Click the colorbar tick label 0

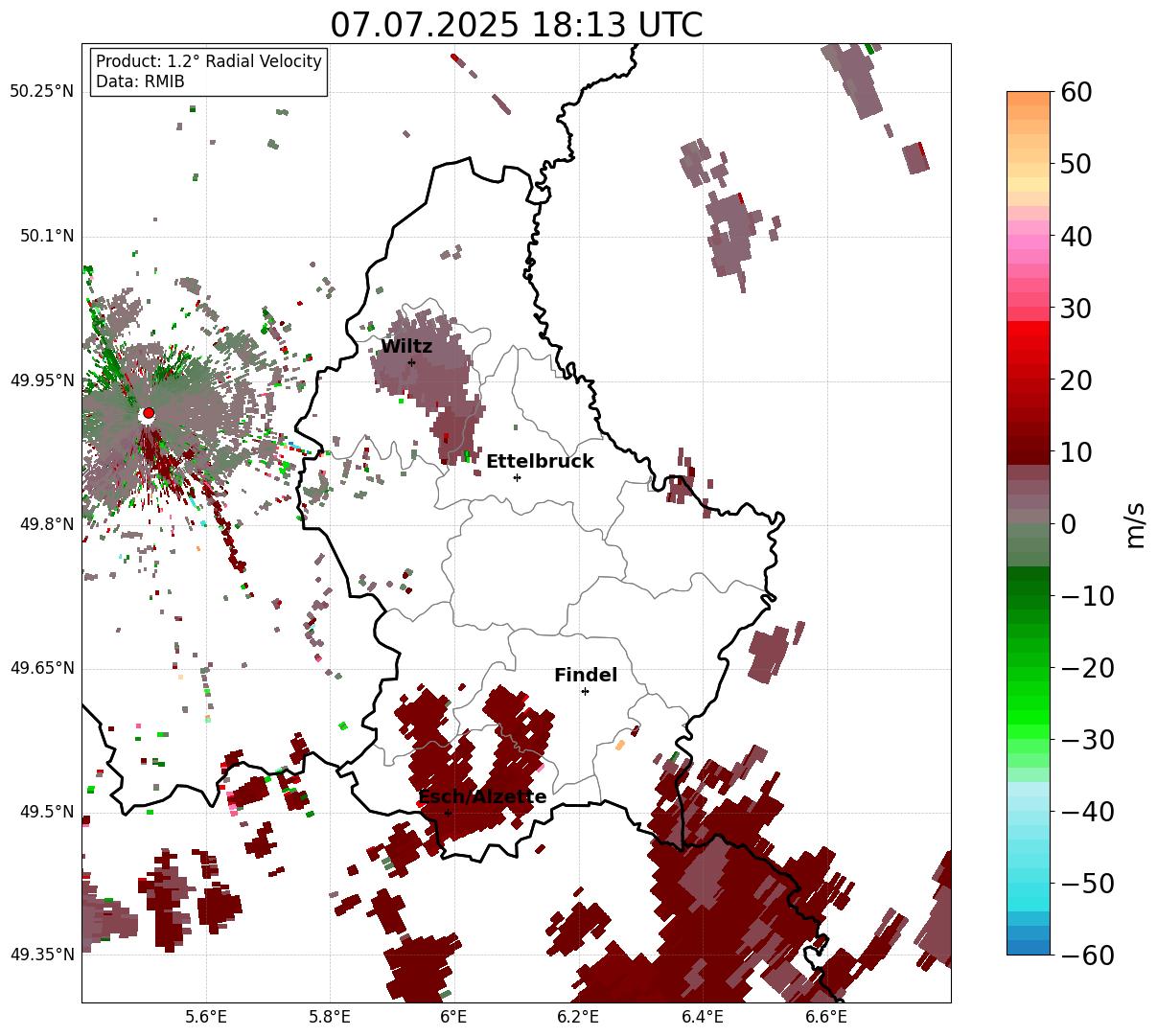[x=1068, y=524]
